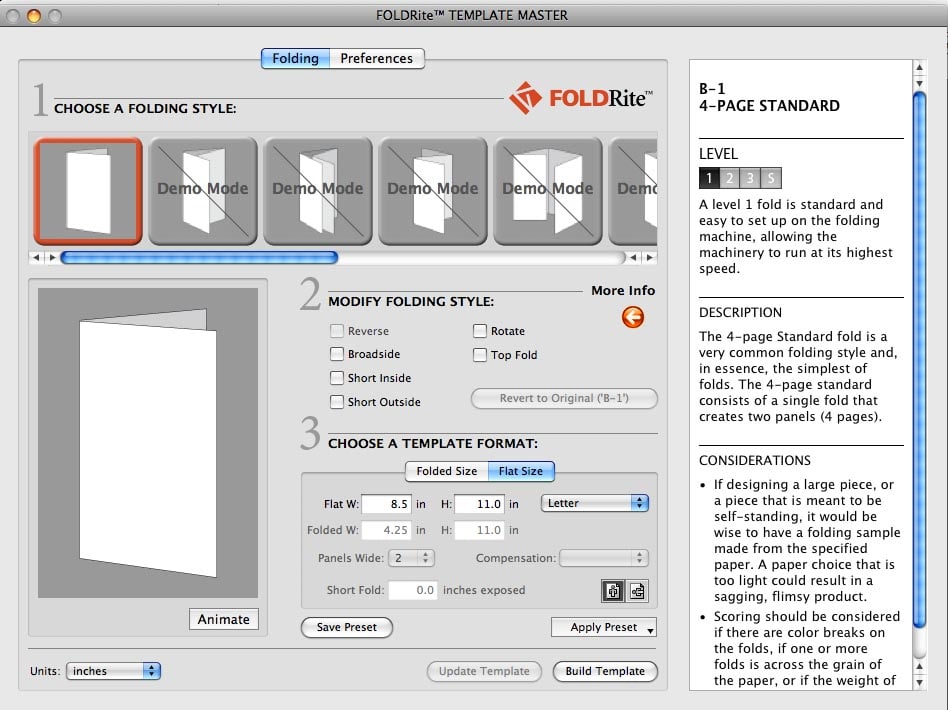Open the Units inches dropdown

tap(114, 671)
